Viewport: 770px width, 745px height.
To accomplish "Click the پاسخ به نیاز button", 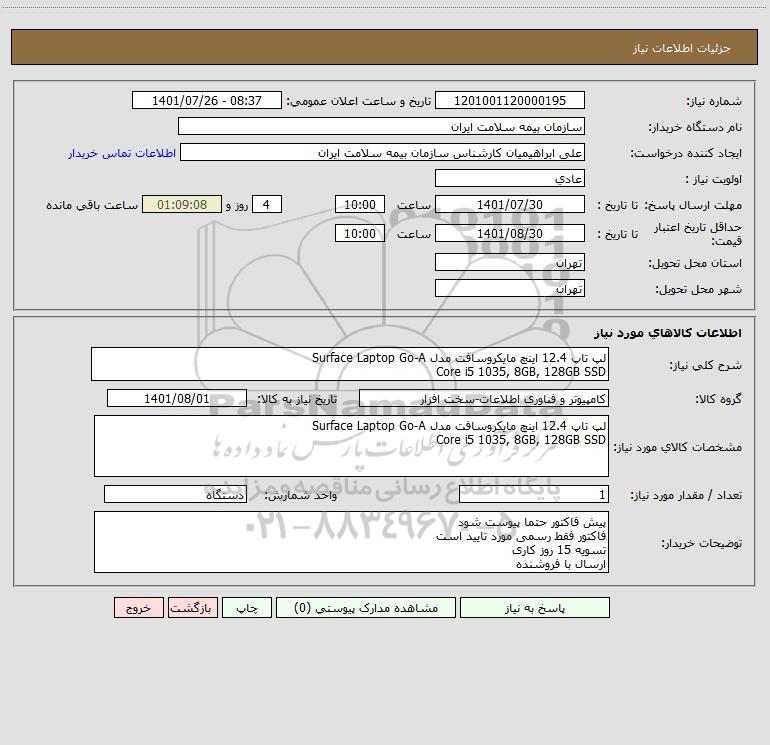I will pyautogui.click(x=534, y=608).
